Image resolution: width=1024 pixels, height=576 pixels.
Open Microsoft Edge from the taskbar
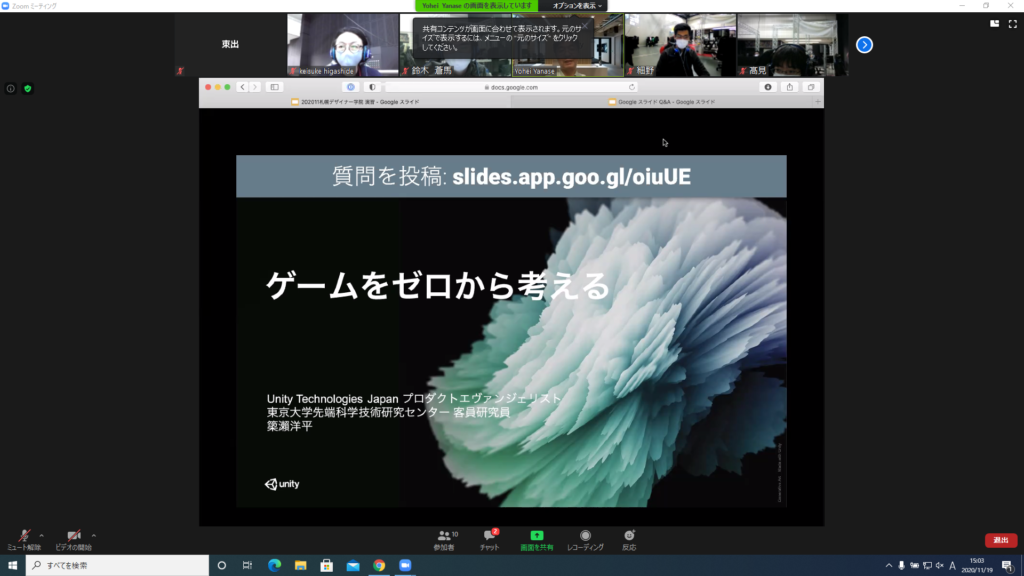(274, 566)
